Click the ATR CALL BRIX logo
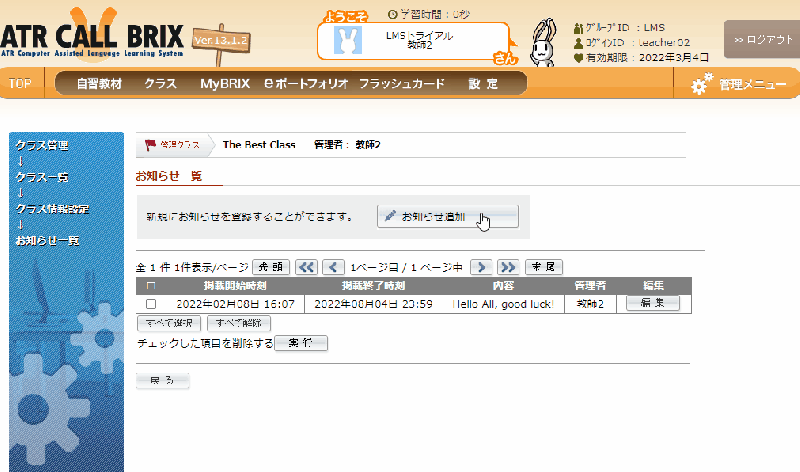This screenshot has width=800, height=472. (x=92, y=37)
